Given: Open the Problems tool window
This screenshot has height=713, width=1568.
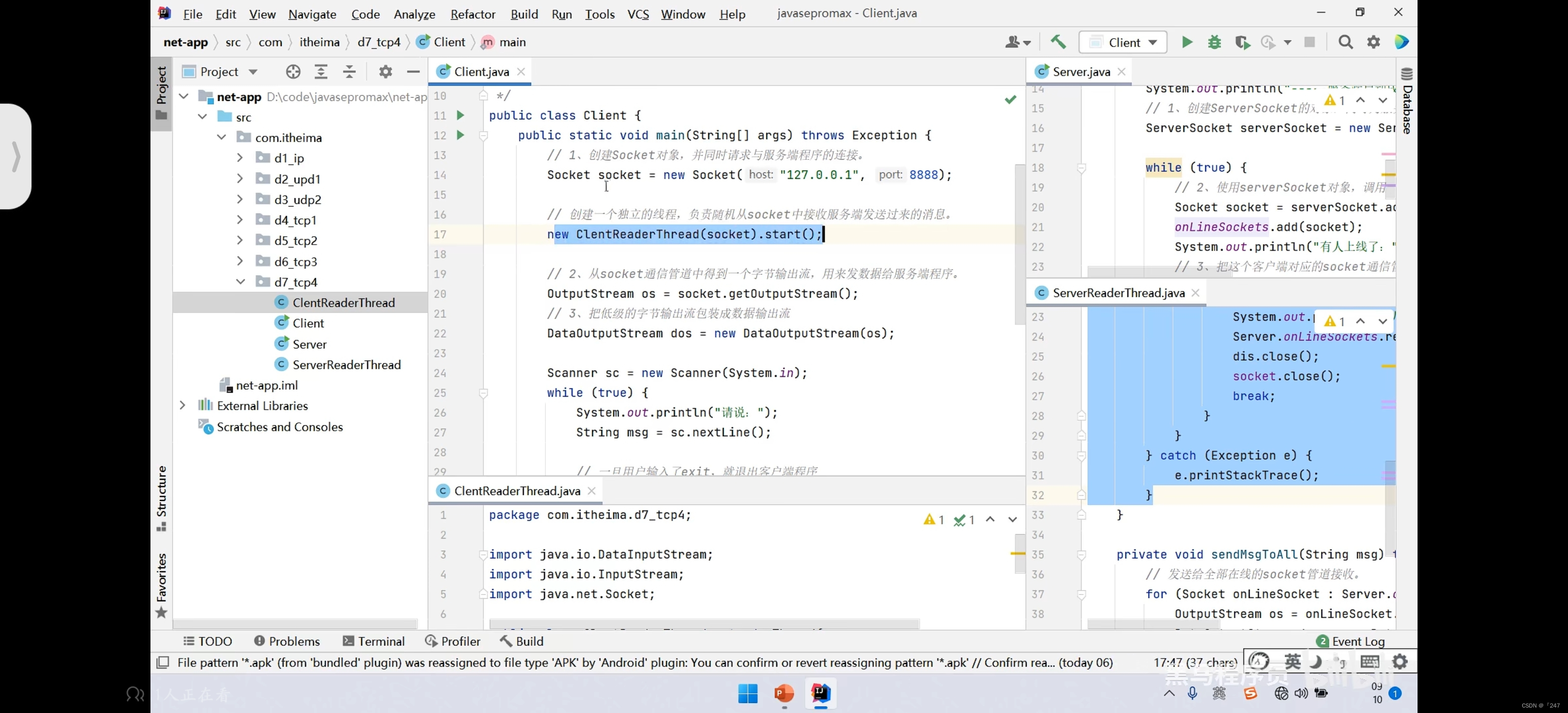Looking at the screenshot, I should 287,641.
